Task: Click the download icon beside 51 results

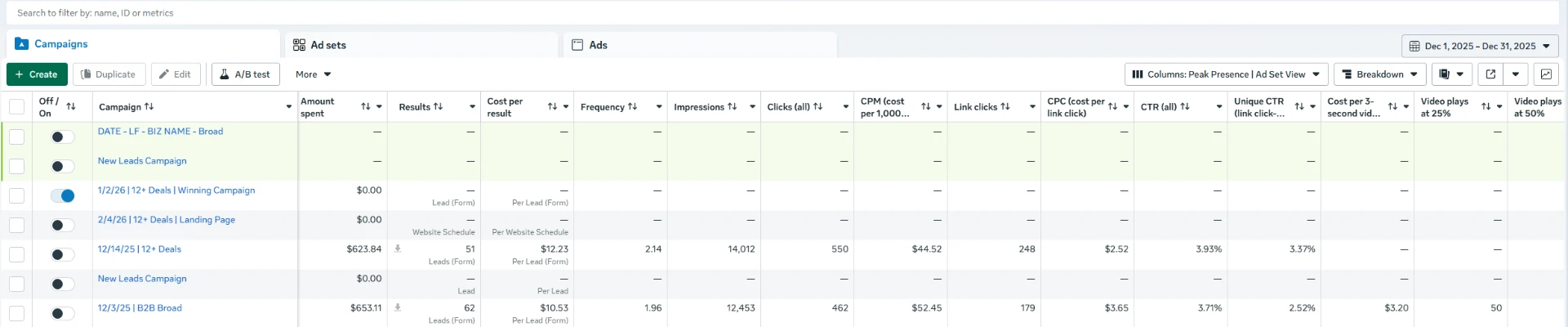Action: (x=398, y=249)
